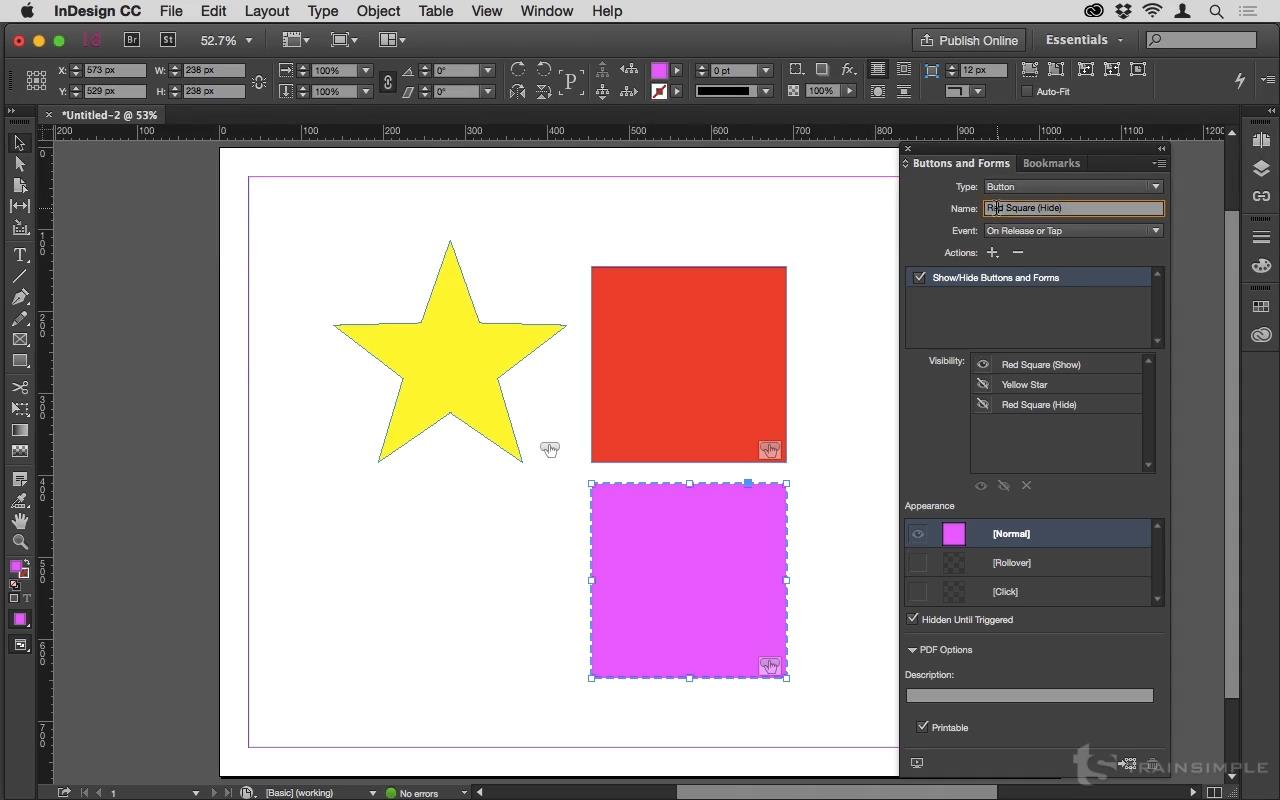Select the Selection tool
This screenshot has width=1280, height=800.
point(19,143)
